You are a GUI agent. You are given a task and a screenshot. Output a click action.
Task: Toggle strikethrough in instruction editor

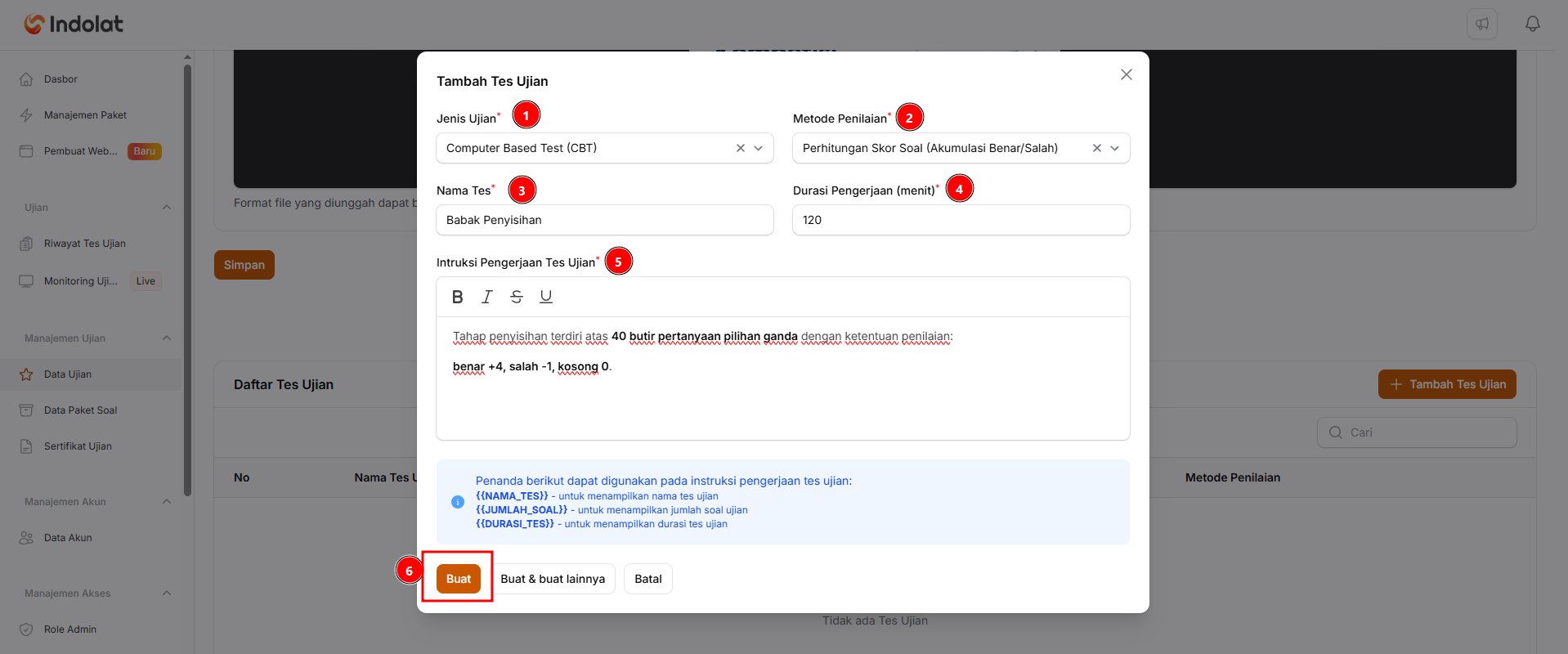(517, 297)
